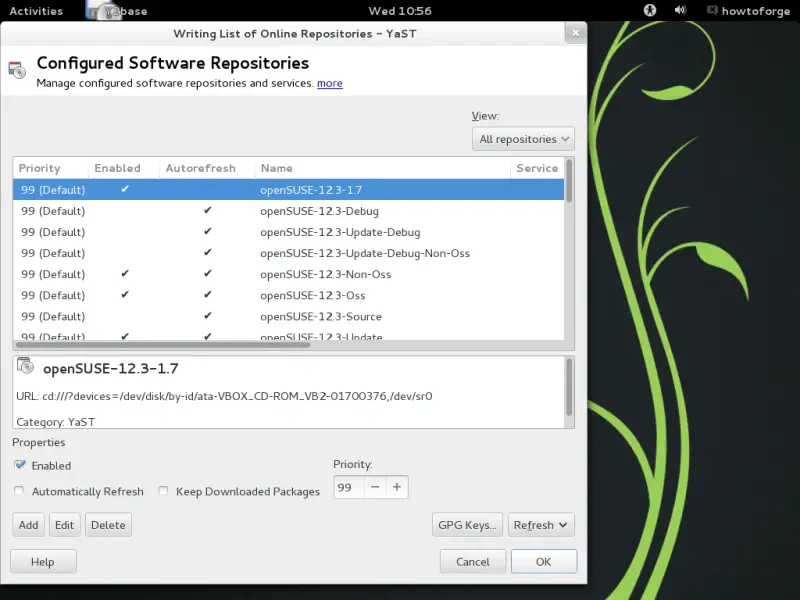The width and height of the screenshot is (800, 600).
Task: Sort by the Autorefresh column header
Action: [207, 168]
